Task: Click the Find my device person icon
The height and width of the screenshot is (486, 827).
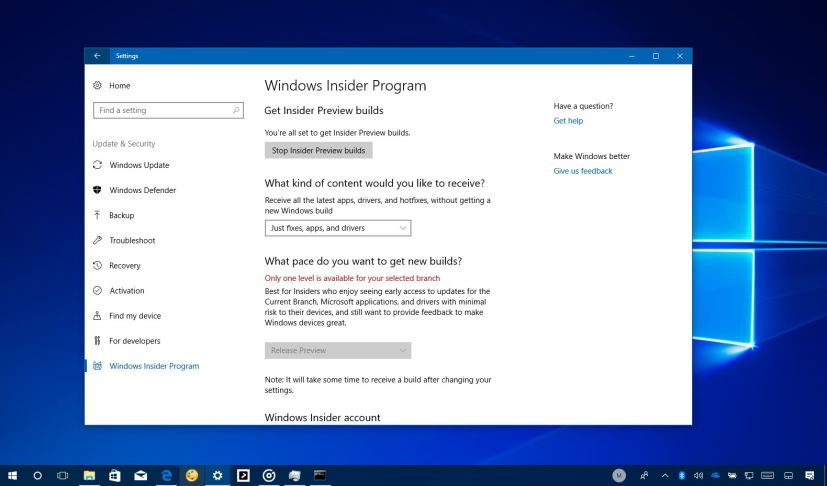Action: click(97, 316)
